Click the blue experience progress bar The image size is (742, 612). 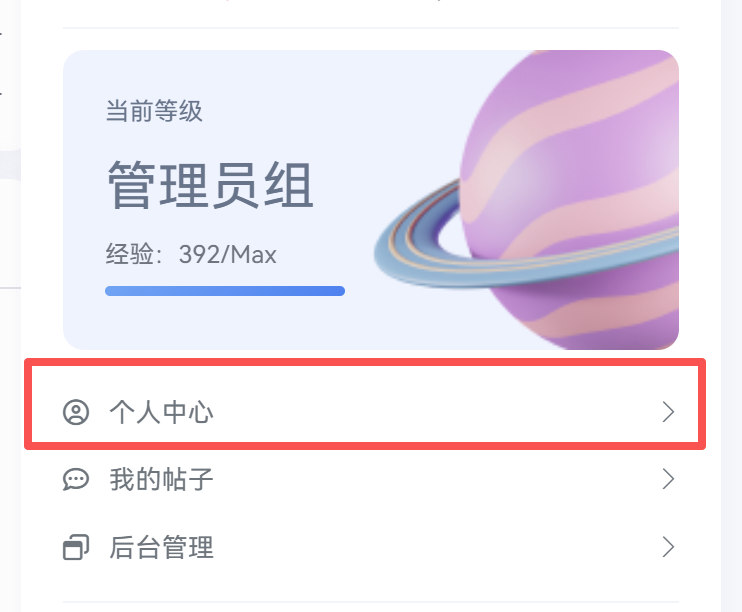pyautogui.click(x=225, y=291)
